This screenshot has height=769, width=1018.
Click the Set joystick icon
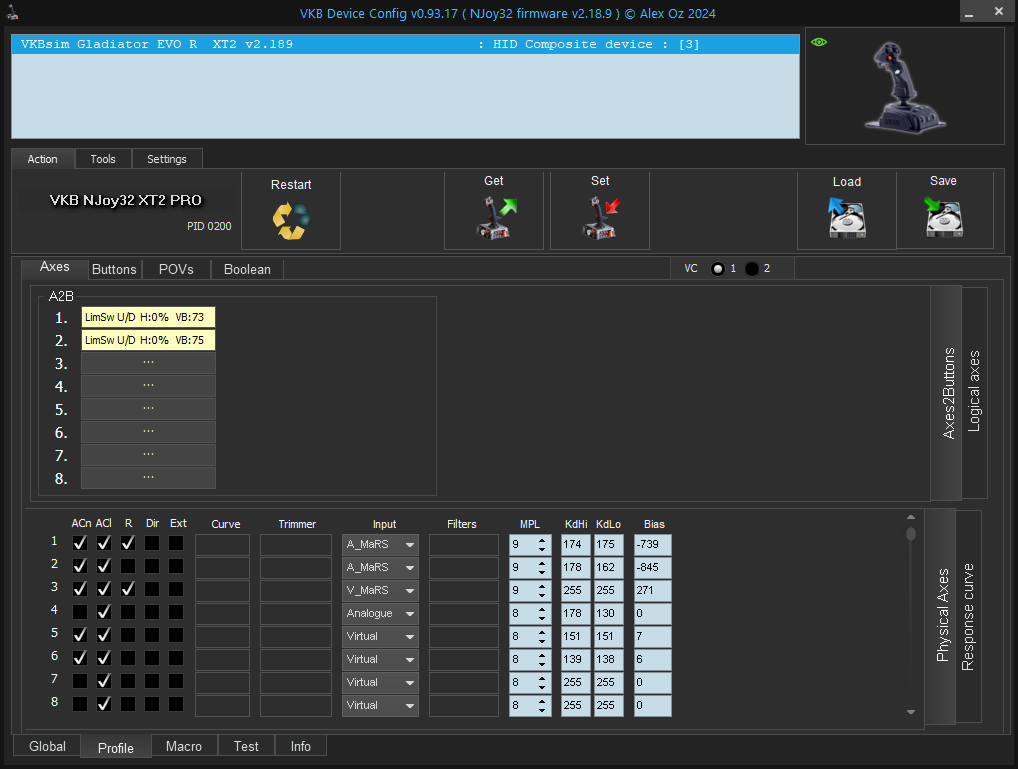601,217
